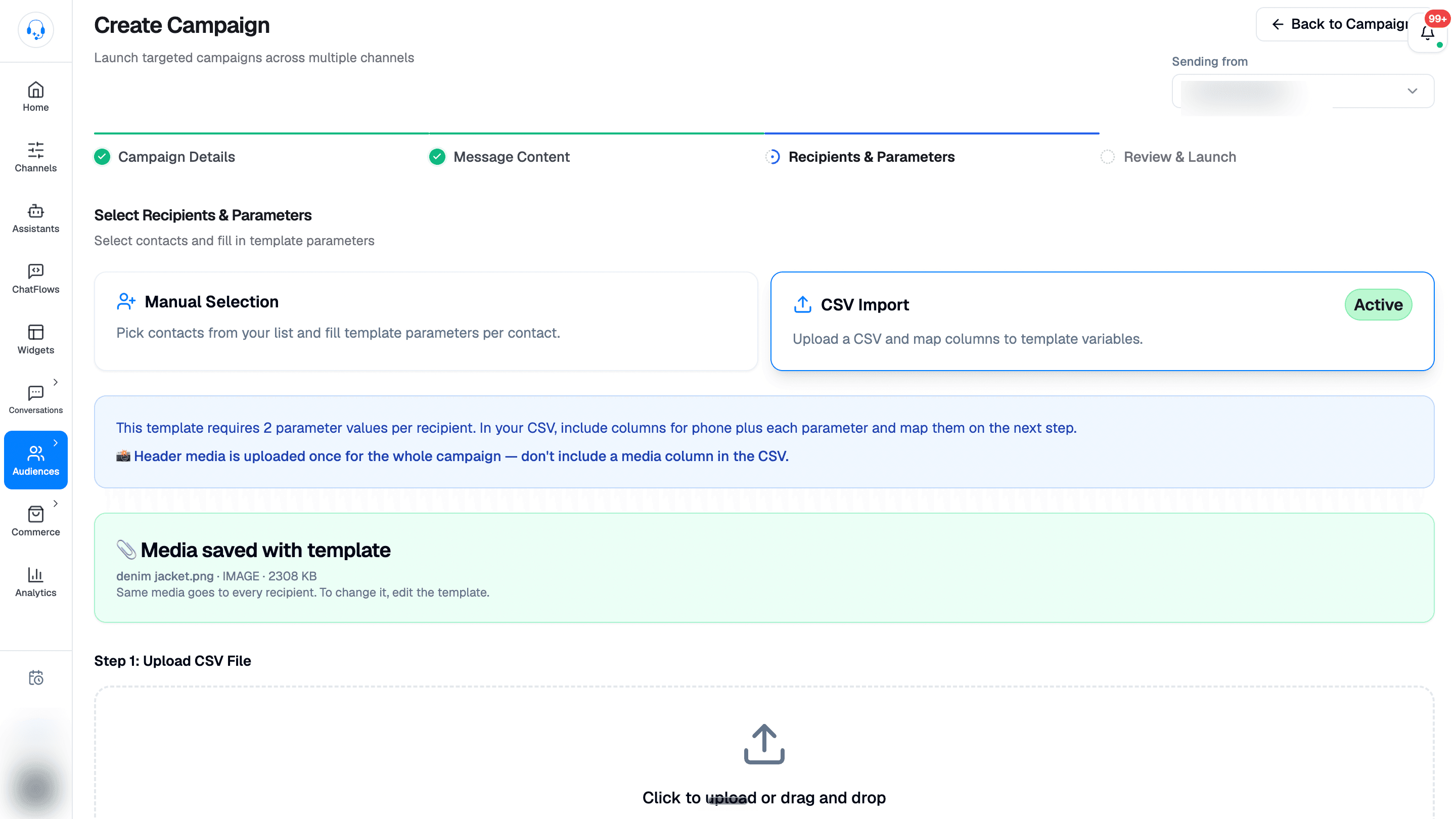Screen dimensions: 1456x819
Task: Click the calendar clock icon in the sidebar
Action: (35, 677)
